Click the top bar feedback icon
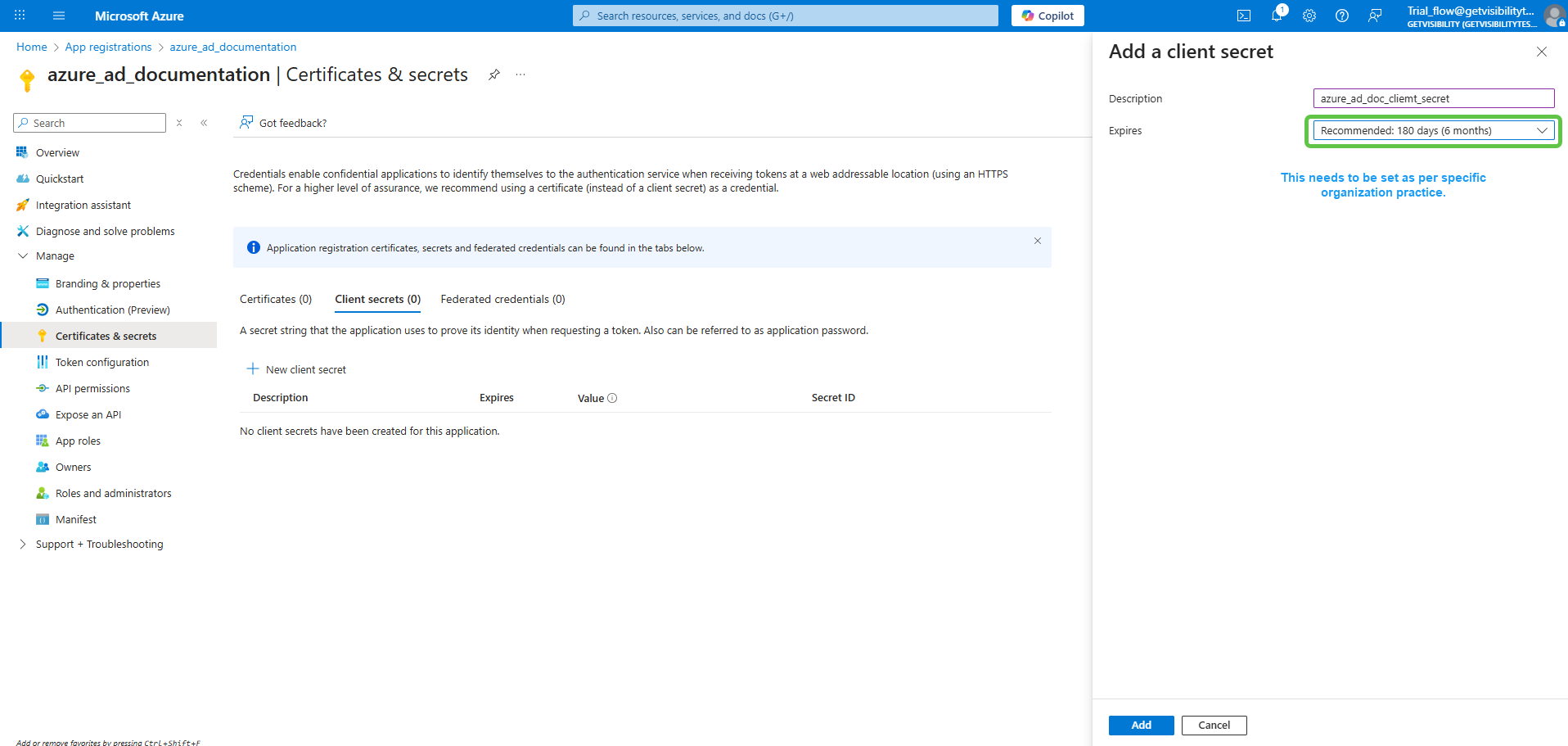The image size is (1568, 746). [1375, 16]
